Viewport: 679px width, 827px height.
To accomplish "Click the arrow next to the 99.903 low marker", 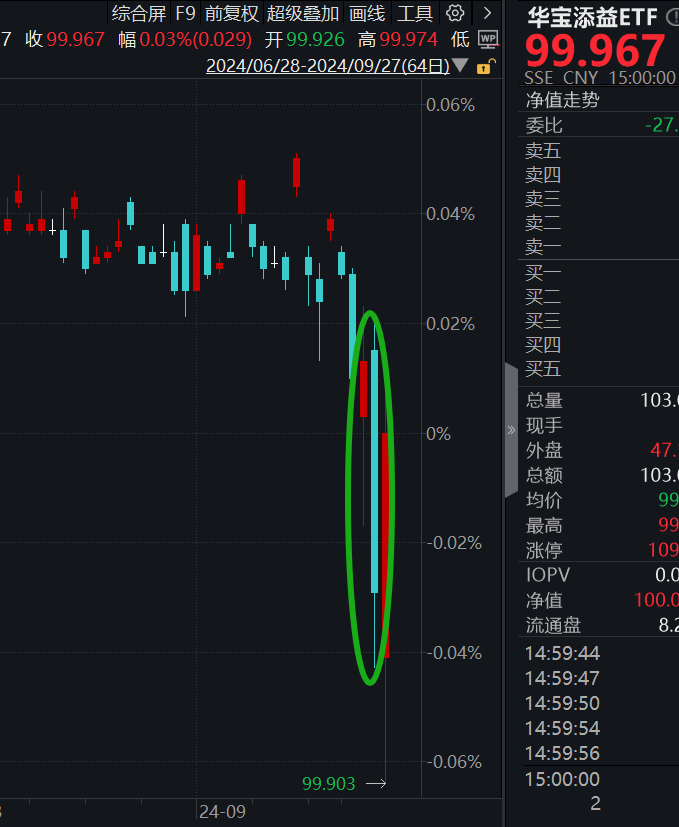I will tap(376, 784).
